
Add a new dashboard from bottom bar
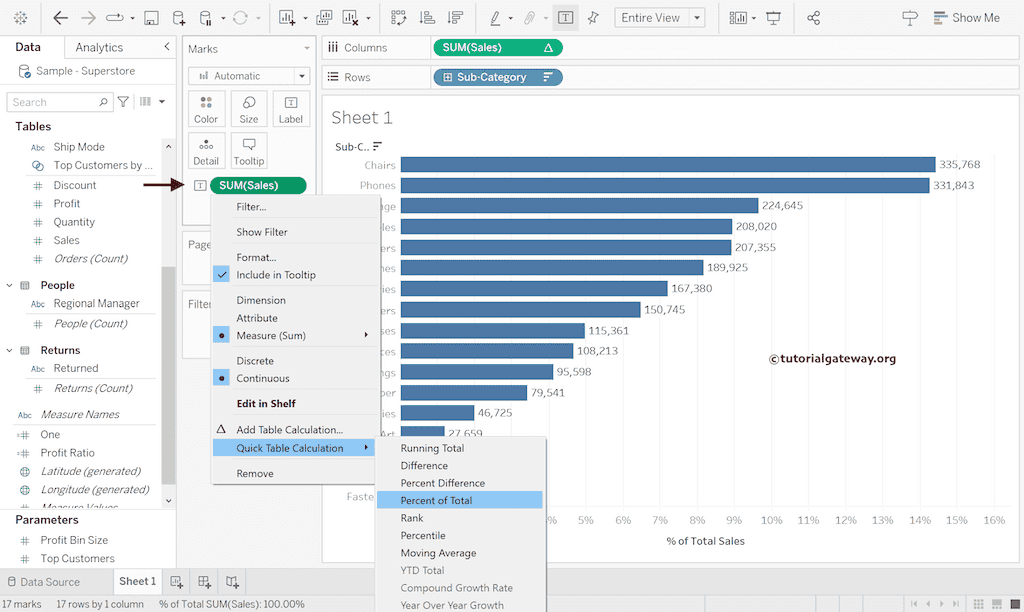click(x=204, y=582)
